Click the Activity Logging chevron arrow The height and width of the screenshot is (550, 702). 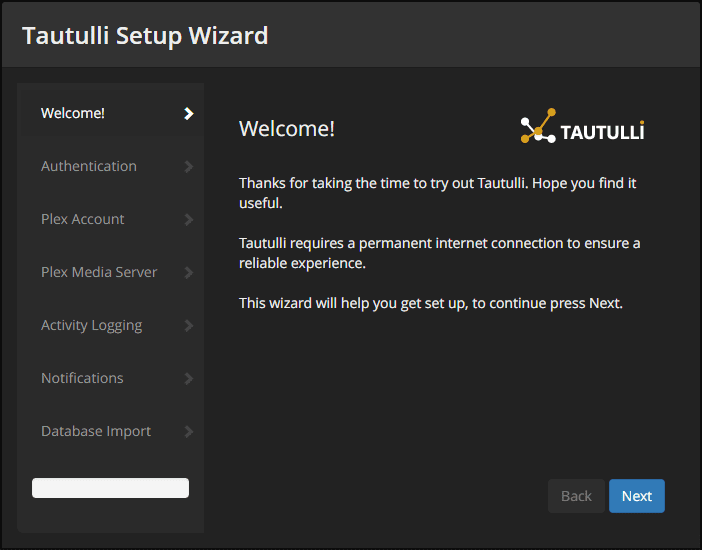pos(189,326)
